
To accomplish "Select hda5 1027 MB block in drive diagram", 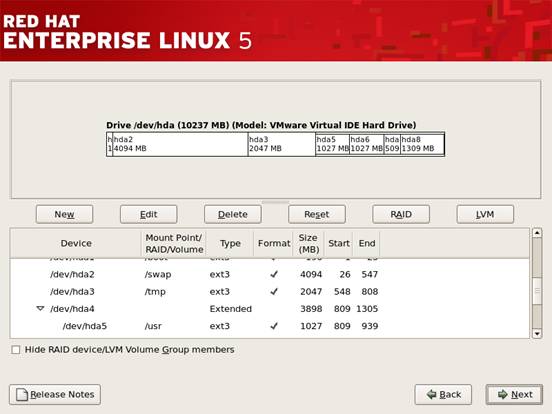I will (333, 144).
